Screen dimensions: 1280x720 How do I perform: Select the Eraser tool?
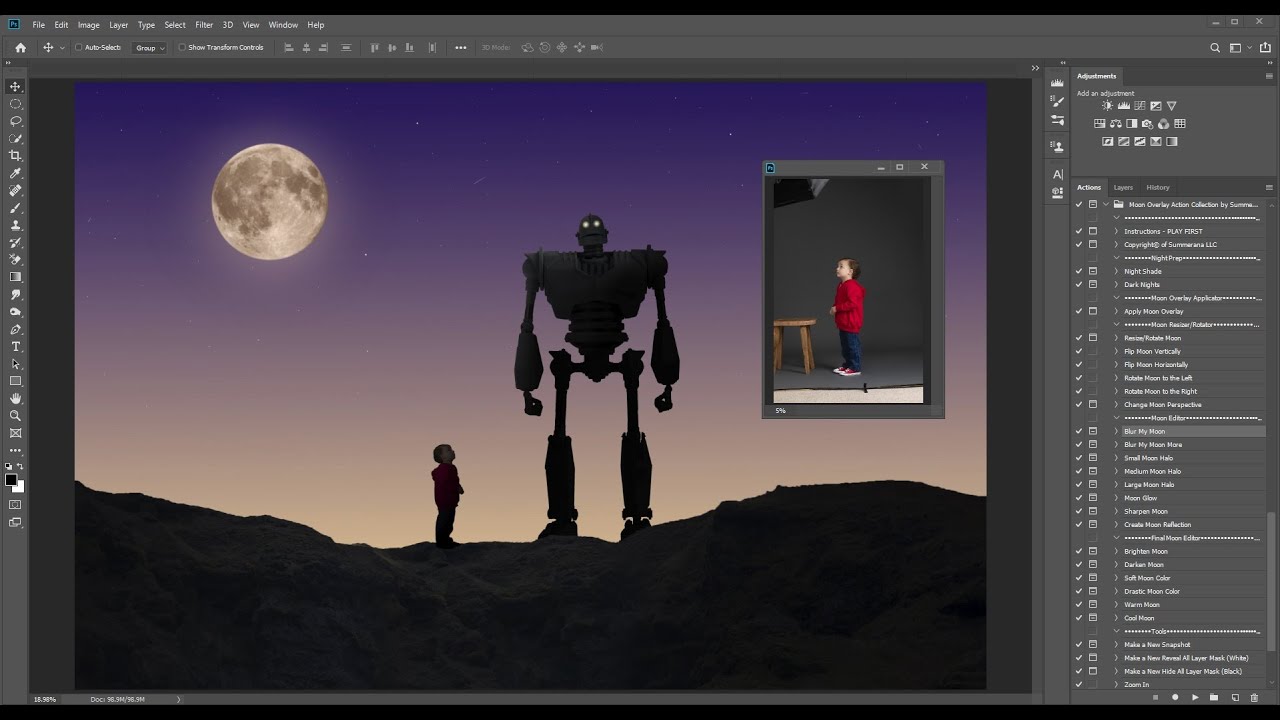(15, 260)
